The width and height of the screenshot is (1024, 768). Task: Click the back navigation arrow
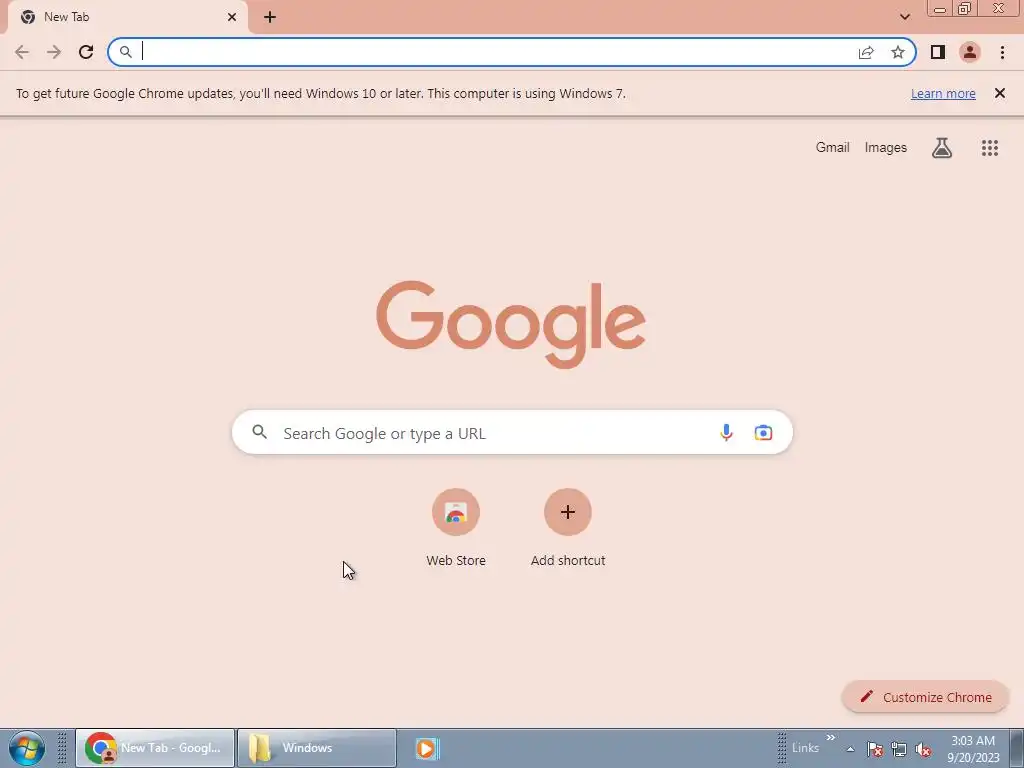tap(22, 52)
